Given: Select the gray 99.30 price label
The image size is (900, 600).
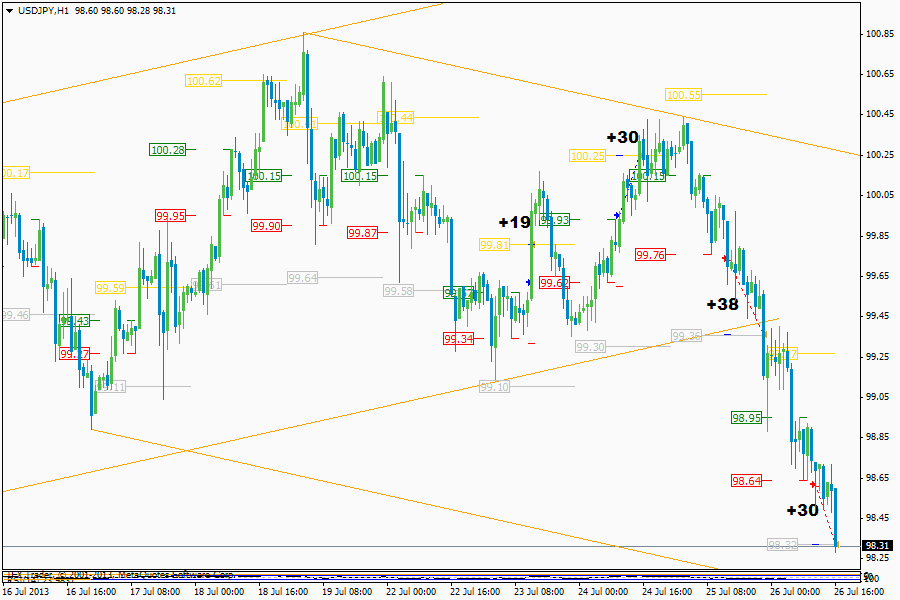Looking at the screenshot, I should [590, 347].
